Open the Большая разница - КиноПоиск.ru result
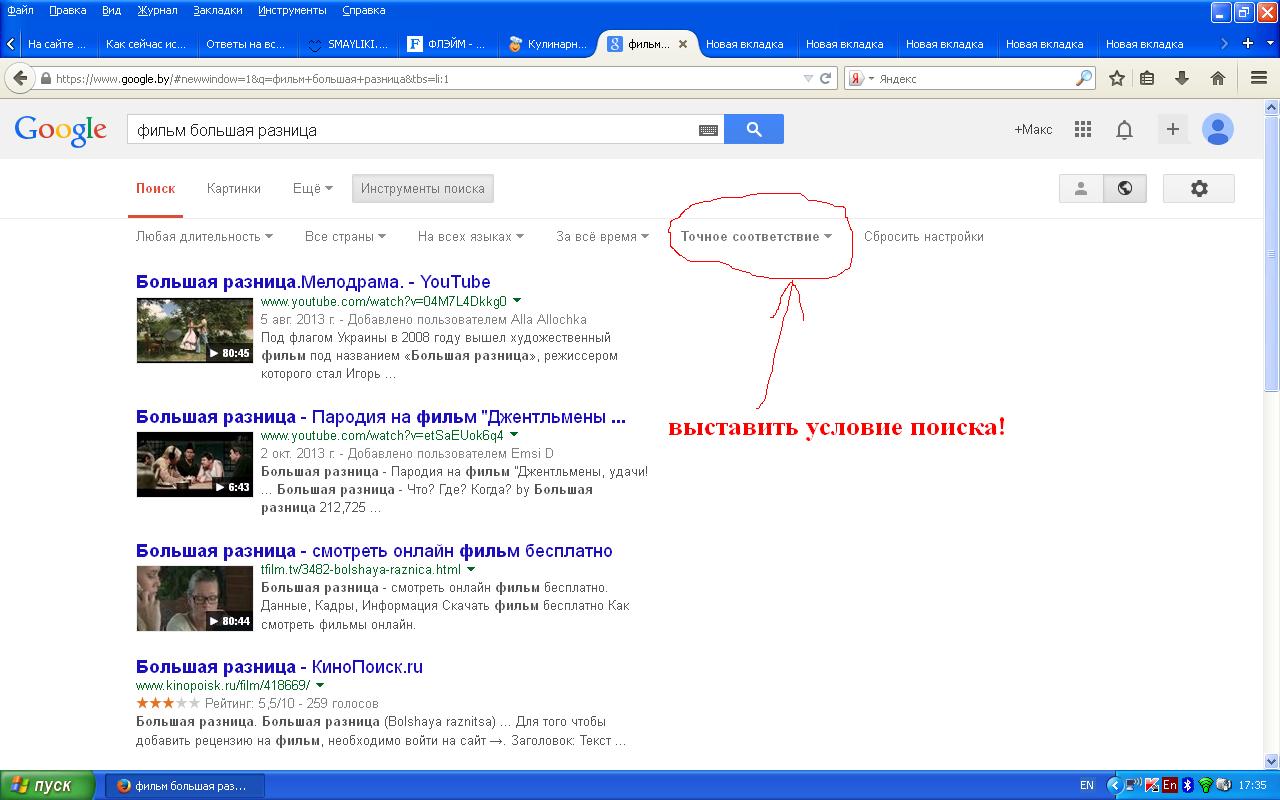This screenshot has width=1280, height=800. pos(279,667)
